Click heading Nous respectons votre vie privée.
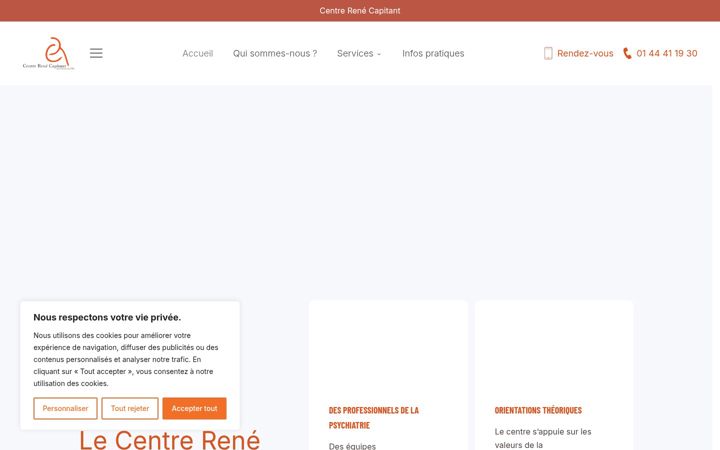 107,317
